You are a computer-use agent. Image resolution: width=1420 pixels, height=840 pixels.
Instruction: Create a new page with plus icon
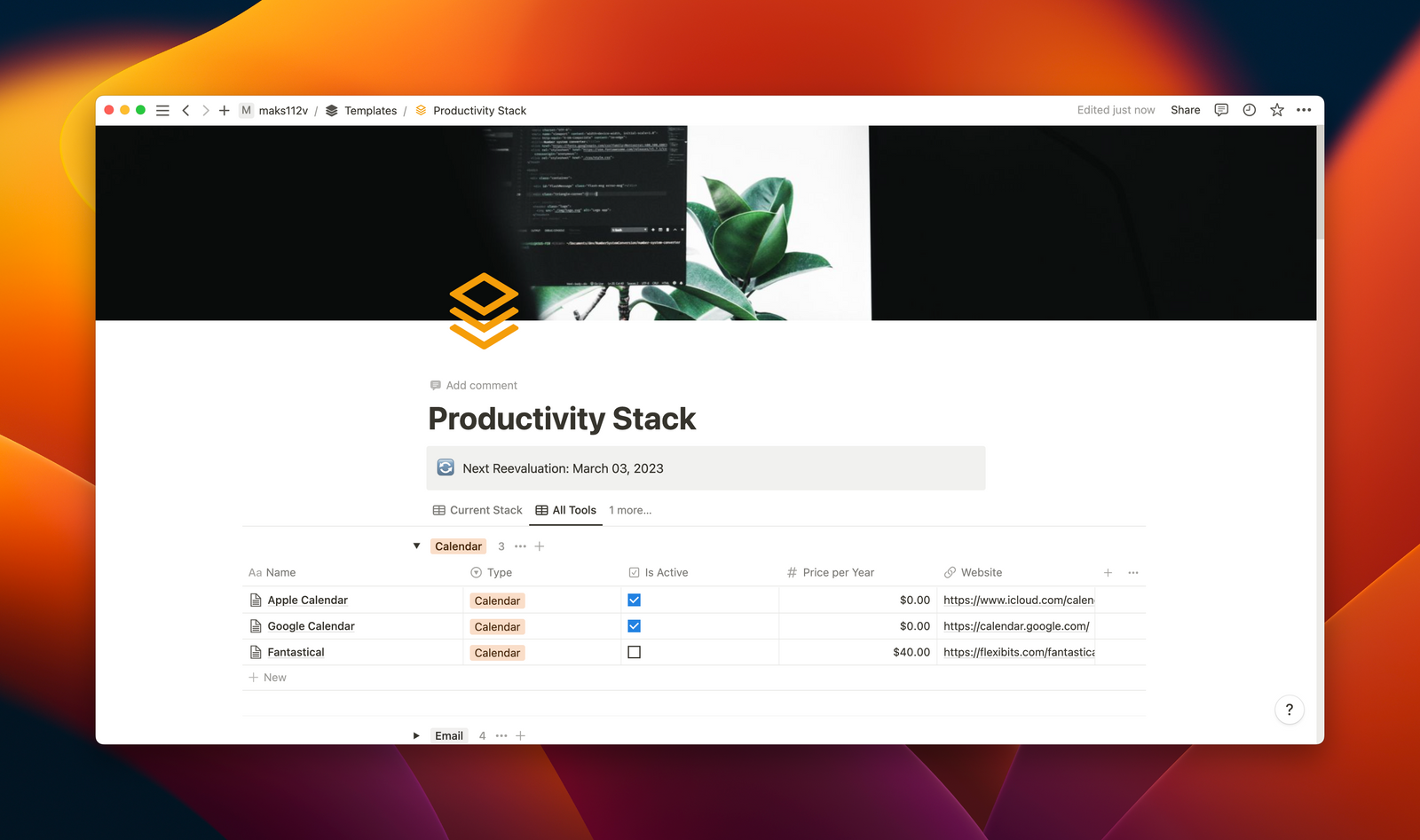(x=225, y=111)
